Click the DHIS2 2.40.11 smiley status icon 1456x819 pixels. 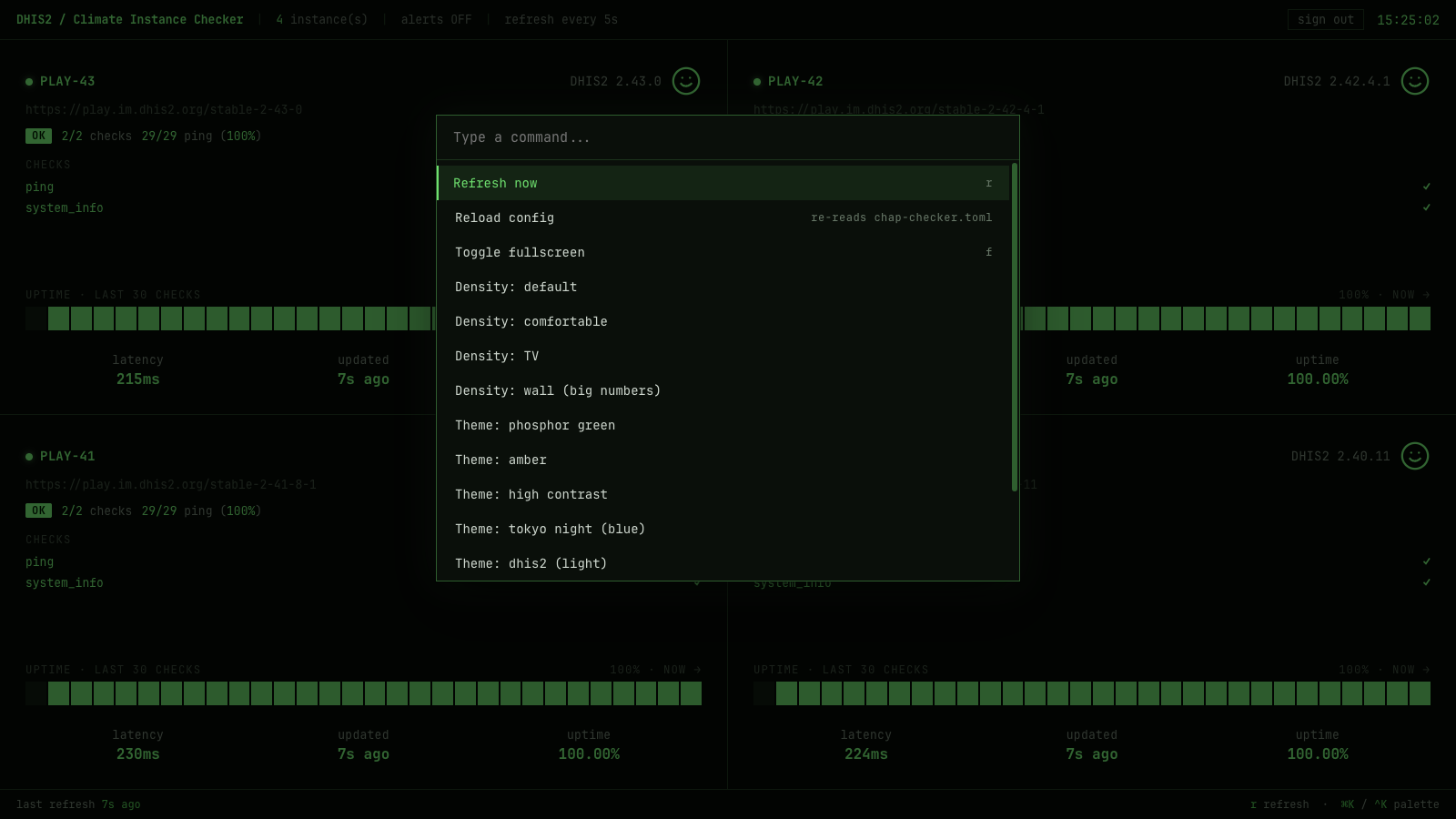[x=1415, y=456]
